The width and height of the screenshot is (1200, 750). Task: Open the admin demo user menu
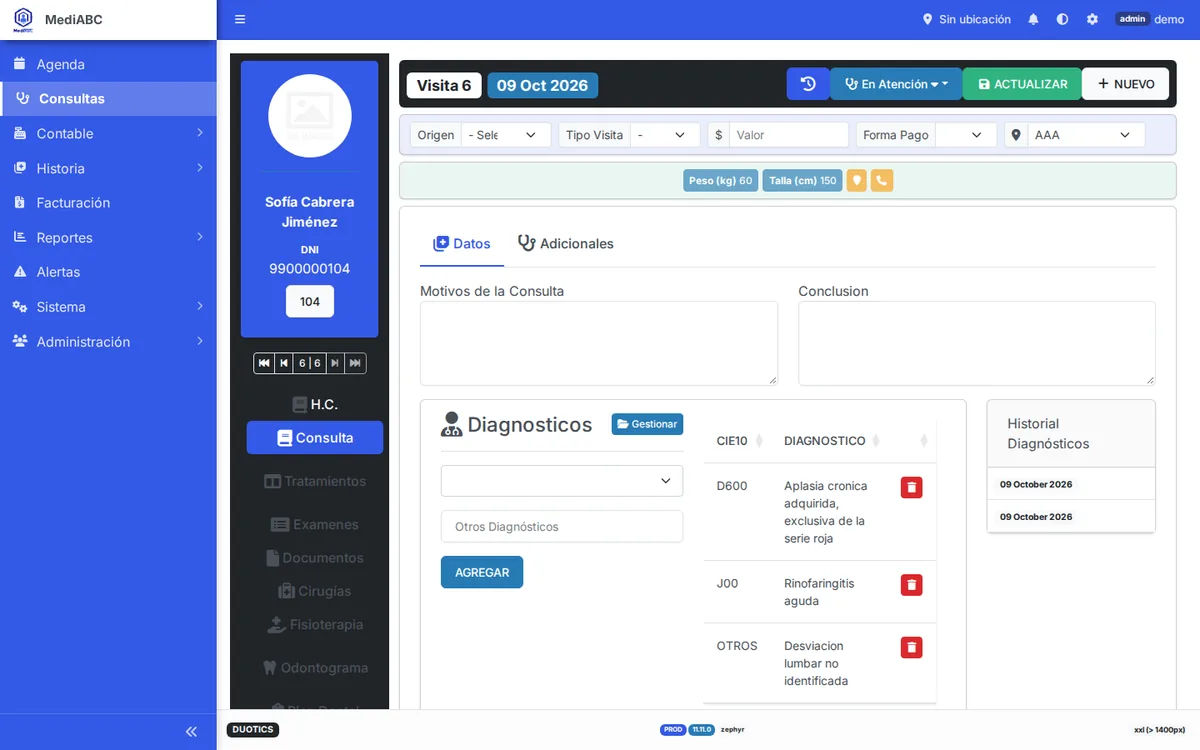pyautogui.click(x=1150, y=19)
